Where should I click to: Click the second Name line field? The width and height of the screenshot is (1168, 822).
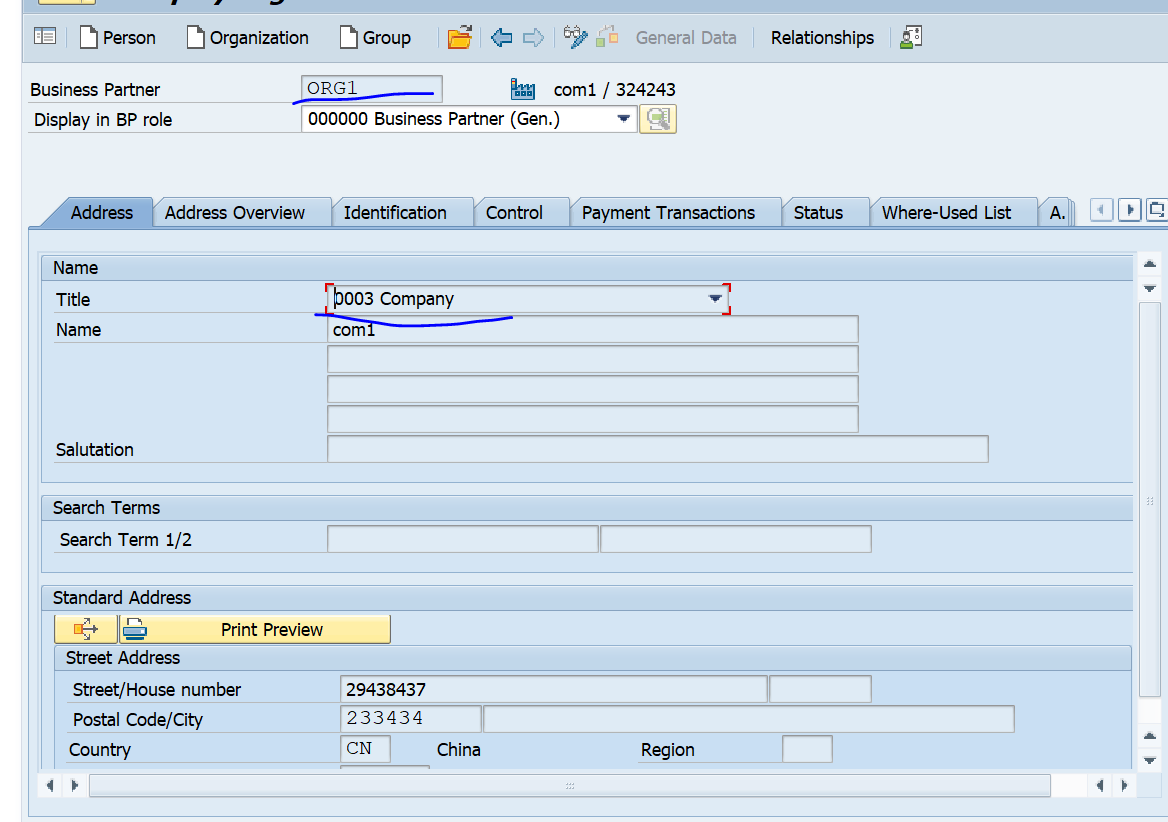point(593,359)
